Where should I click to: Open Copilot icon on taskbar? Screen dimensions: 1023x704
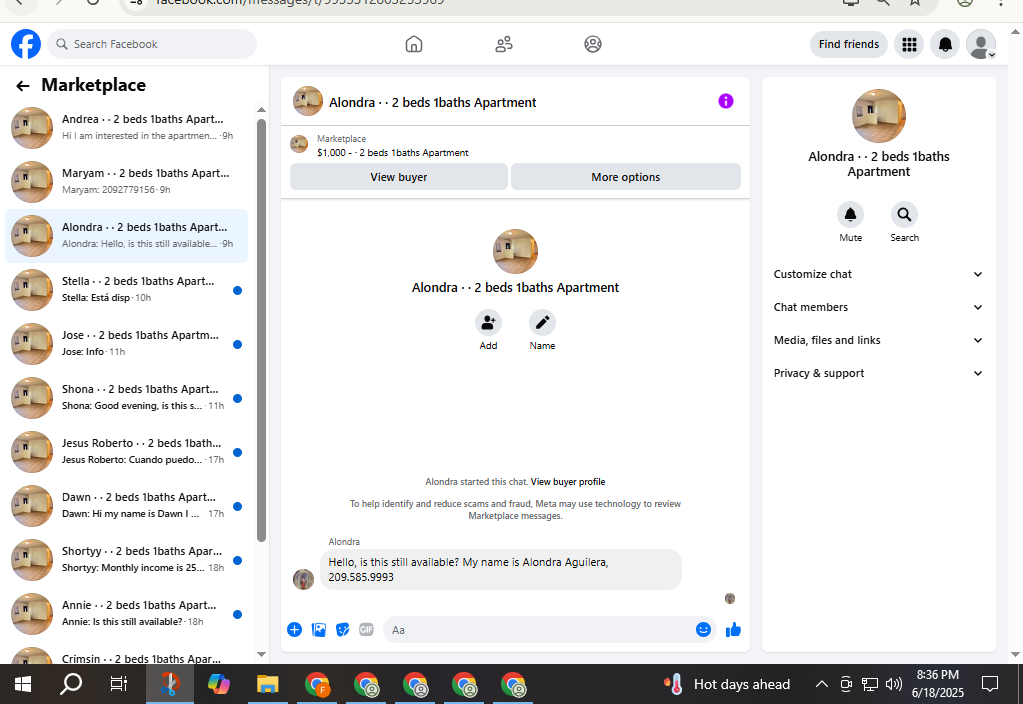(219, 684)
